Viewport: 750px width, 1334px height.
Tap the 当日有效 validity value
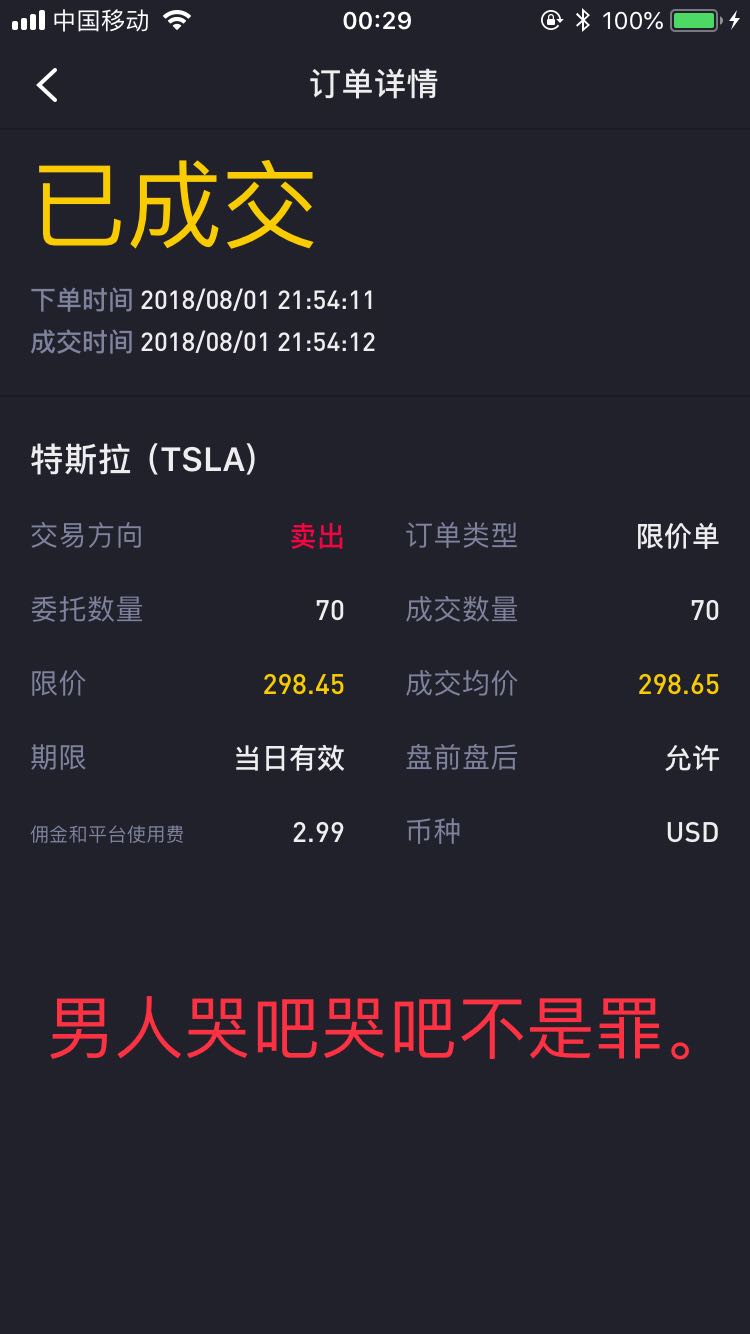click(289, 758)
